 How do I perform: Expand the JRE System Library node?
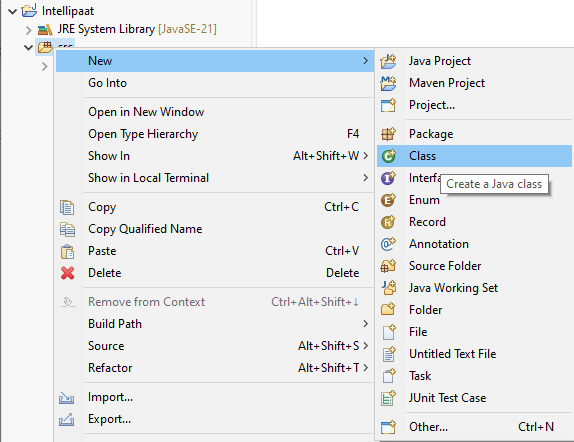pyautogui.click(x=29, y=30)
